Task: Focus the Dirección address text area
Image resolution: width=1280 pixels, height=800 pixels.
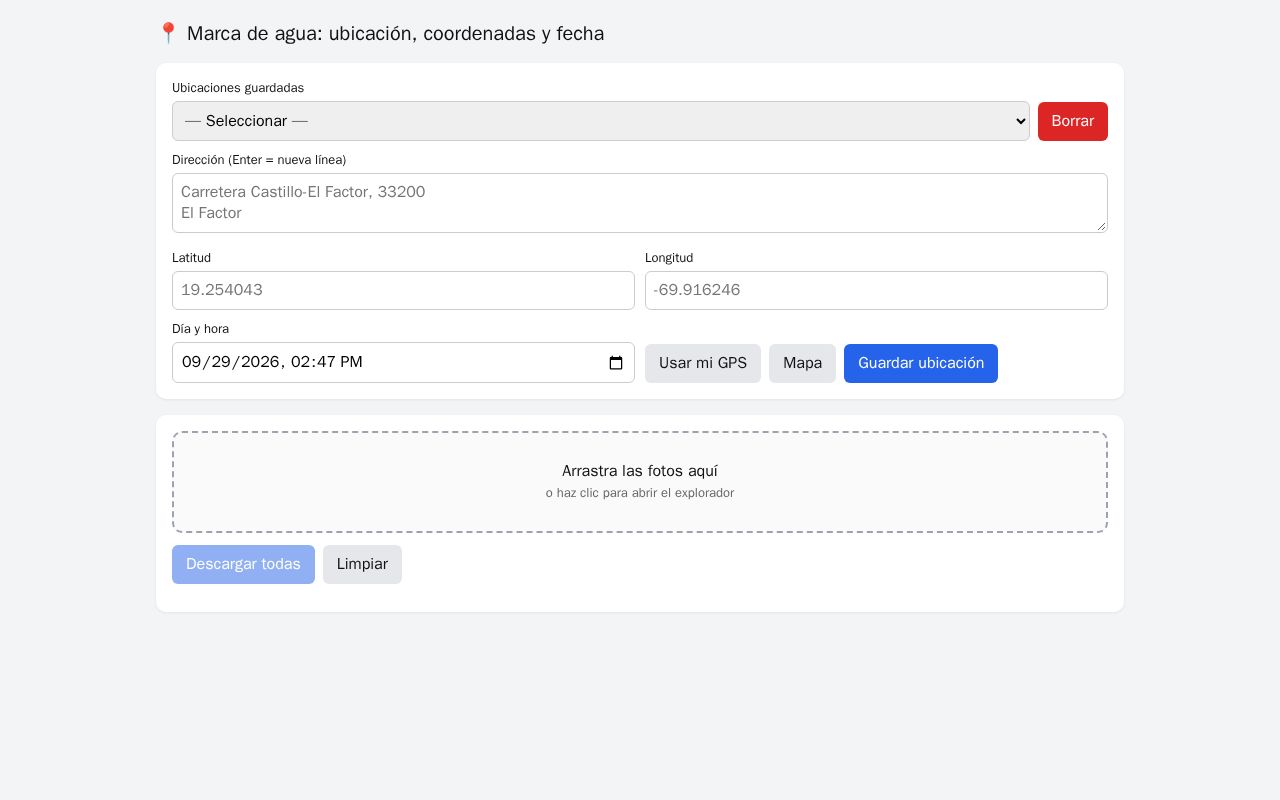Action: (x=640, y=203)
